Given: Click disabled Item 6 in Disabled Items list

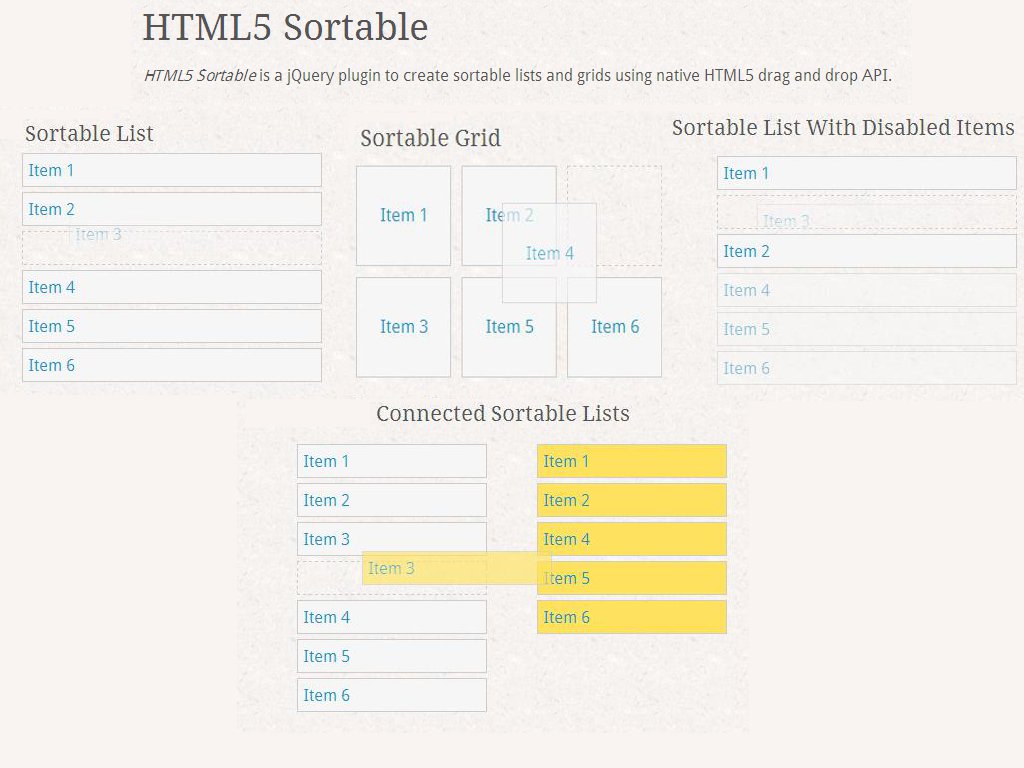Looking at the screenshot, I should (x=867, y=368).
